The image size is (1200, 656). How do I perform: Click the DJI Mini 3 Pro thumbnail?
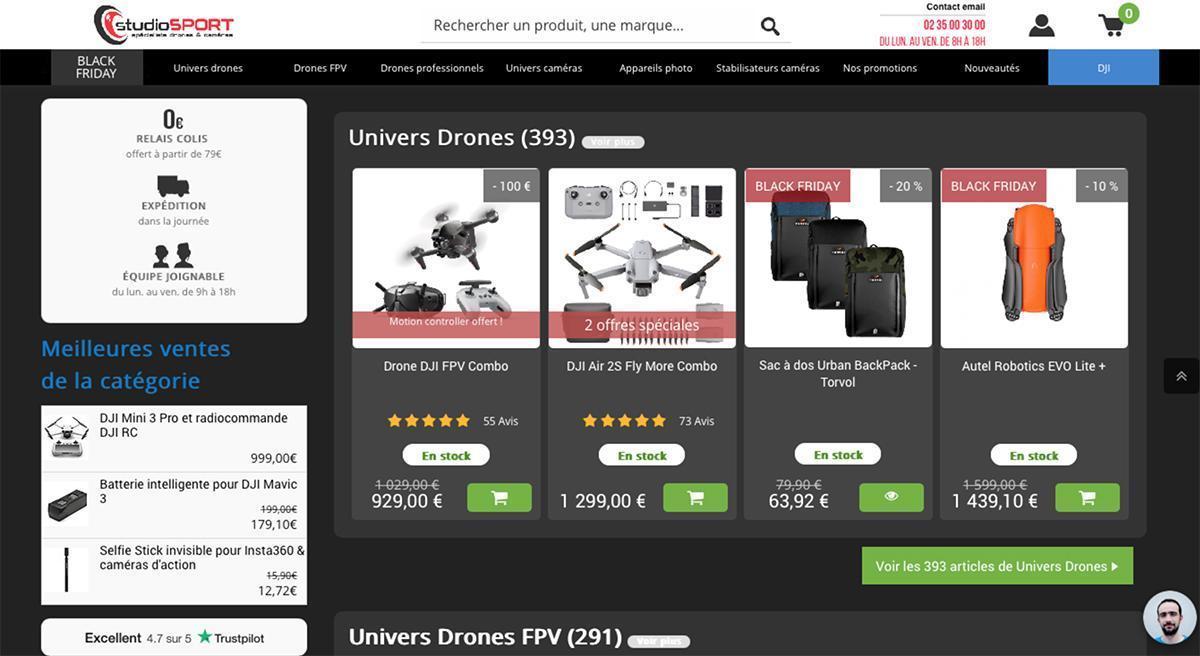pyautogui.click(x=67, y=437)
